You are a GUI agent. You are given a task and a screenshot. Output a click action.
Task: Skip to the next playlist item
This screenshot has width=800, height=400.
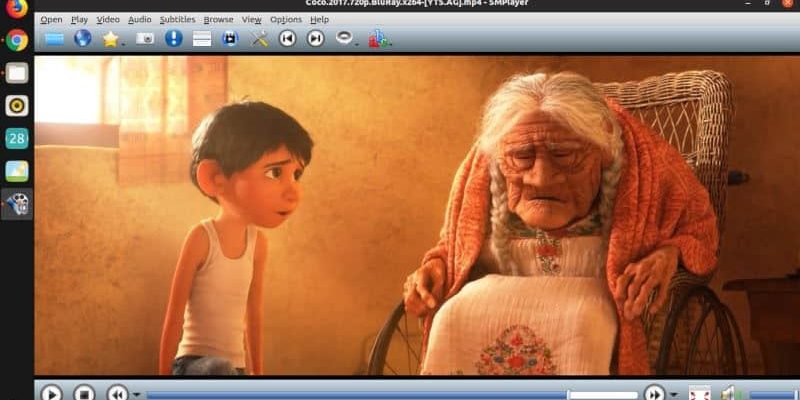click(x=315, y=38)
